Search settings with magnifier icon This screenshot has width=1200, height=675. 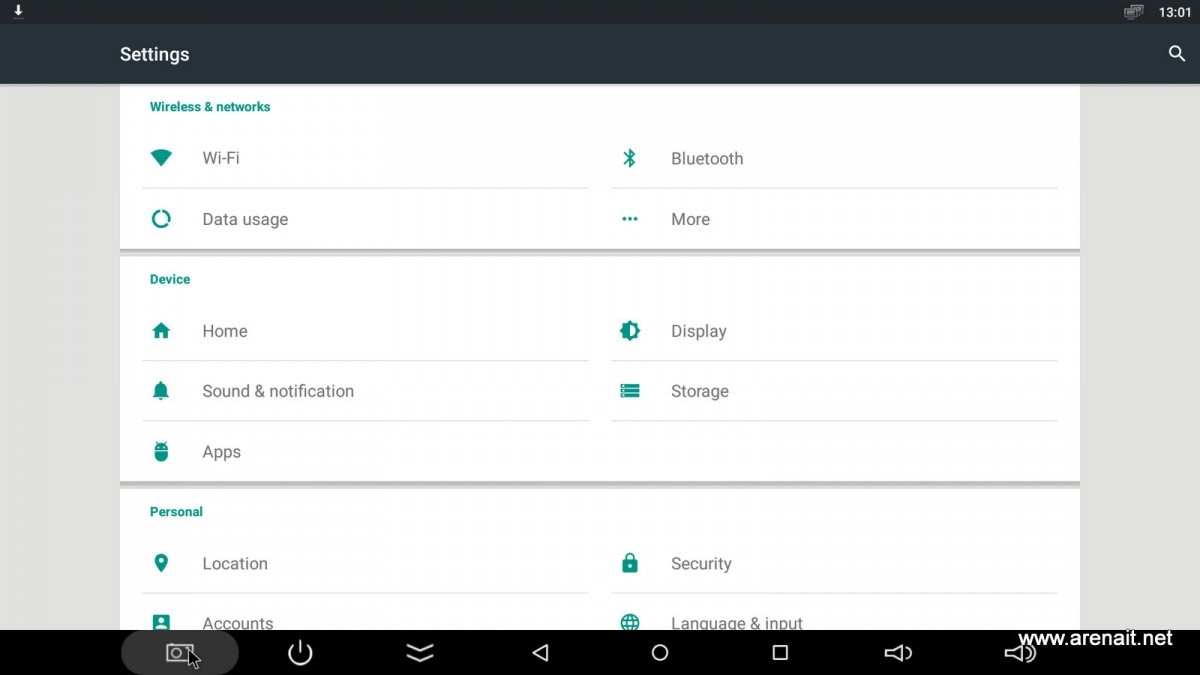(x=1176, y=54)
